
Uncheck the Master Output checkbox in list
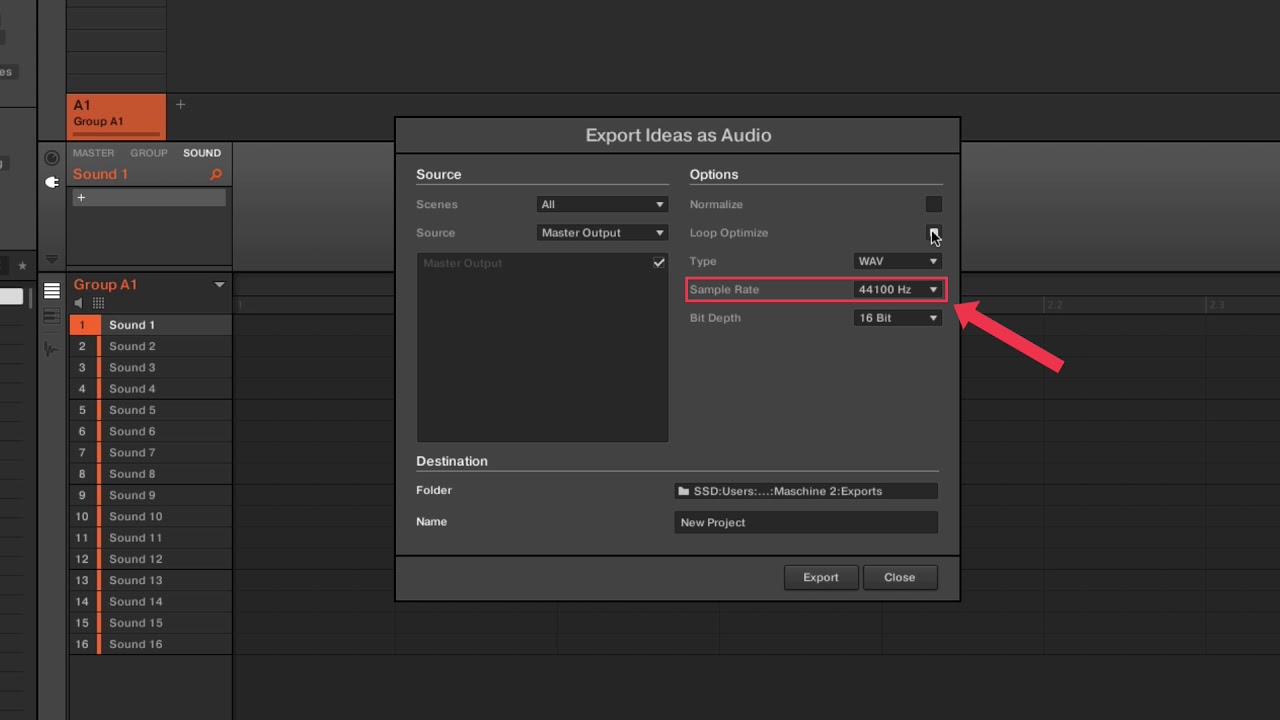[x=659, y=263]
